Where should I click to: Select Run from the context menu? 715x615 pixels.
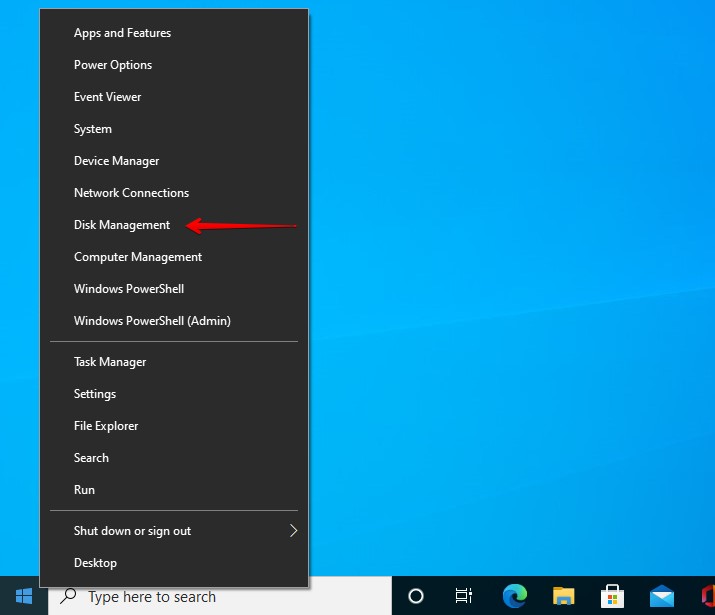(85, 490)
